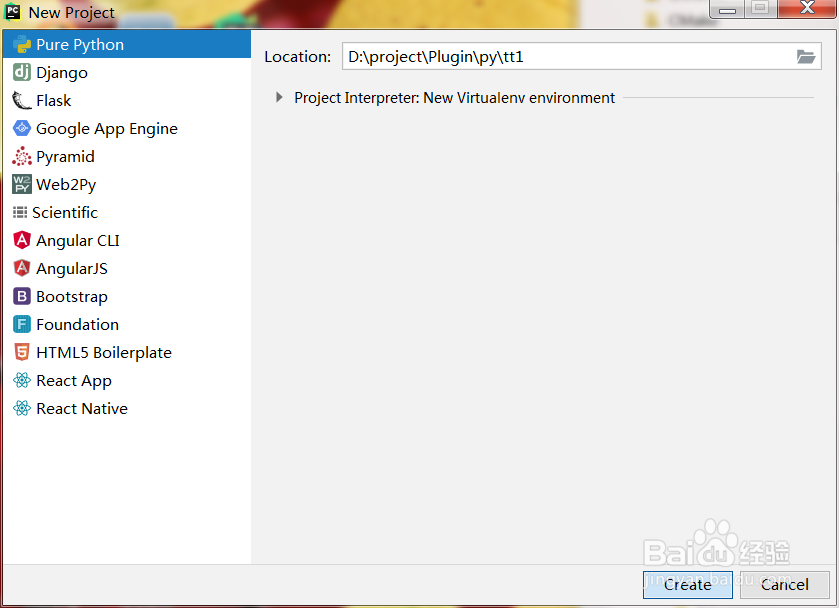Click Project Interpreter: New Virtualenv environment label

pyautogui.click(x=454, y=98)
